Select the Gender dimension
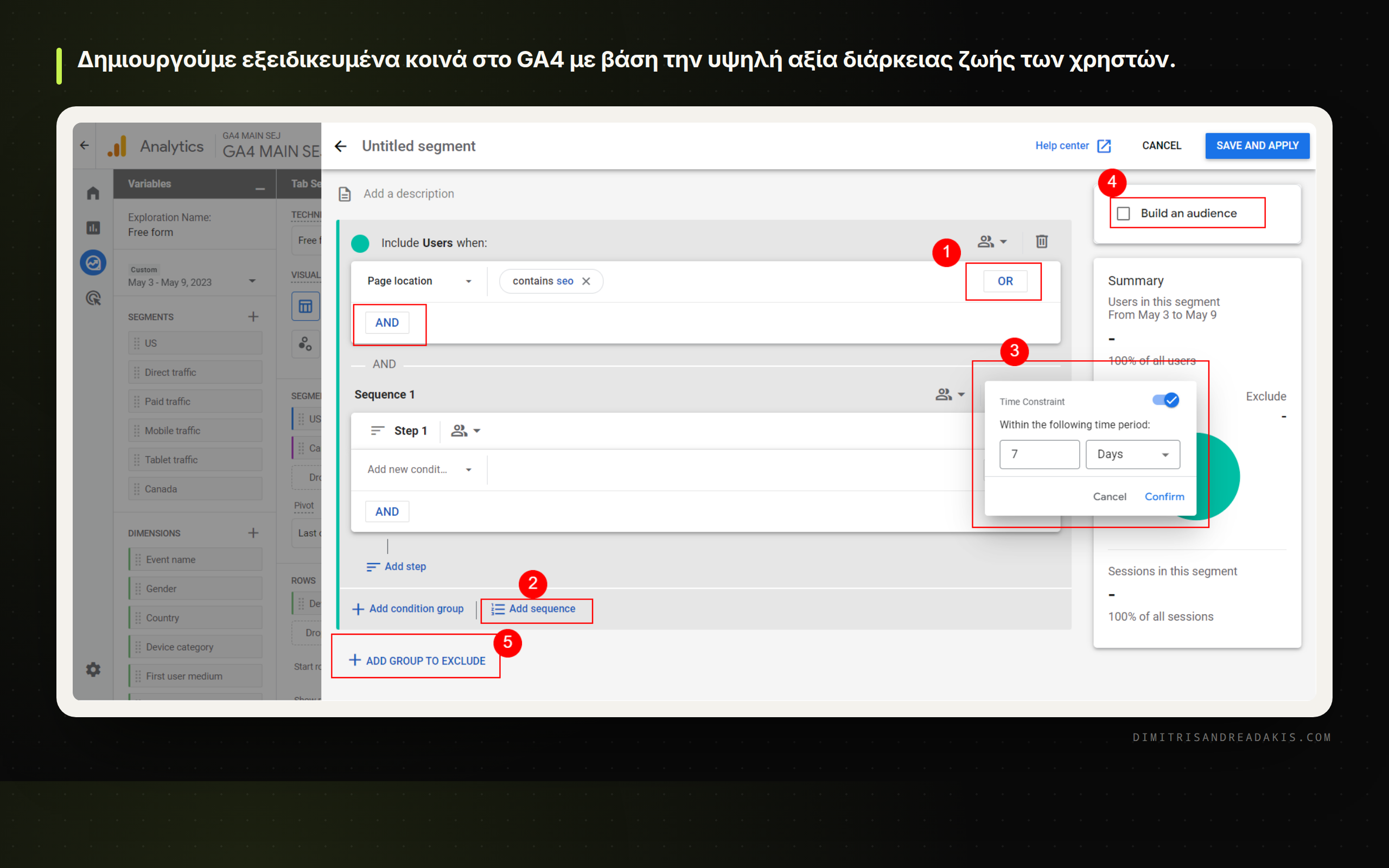This screenshot has height=868, width=1389. (x=195, y=589)
